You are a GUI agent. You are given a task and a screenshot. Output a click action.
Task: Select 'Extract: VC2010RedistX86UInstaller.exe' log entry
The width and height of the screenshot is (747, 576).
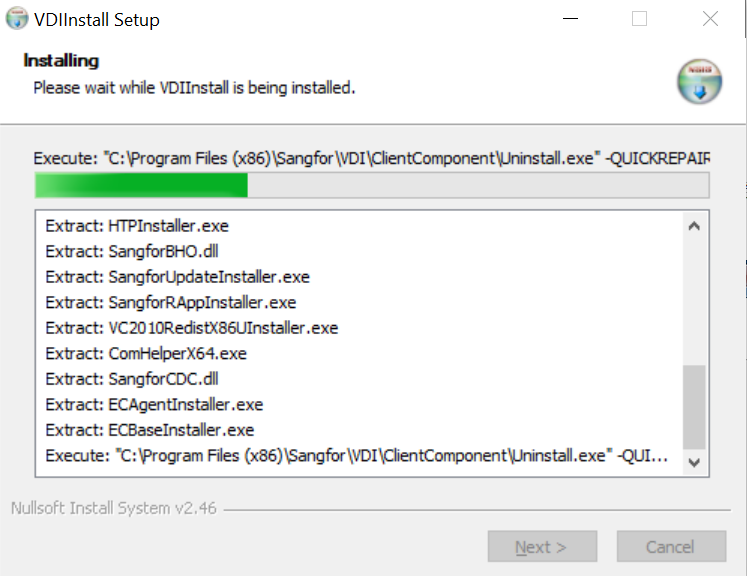pyautogui.click(x=192, y=328)
